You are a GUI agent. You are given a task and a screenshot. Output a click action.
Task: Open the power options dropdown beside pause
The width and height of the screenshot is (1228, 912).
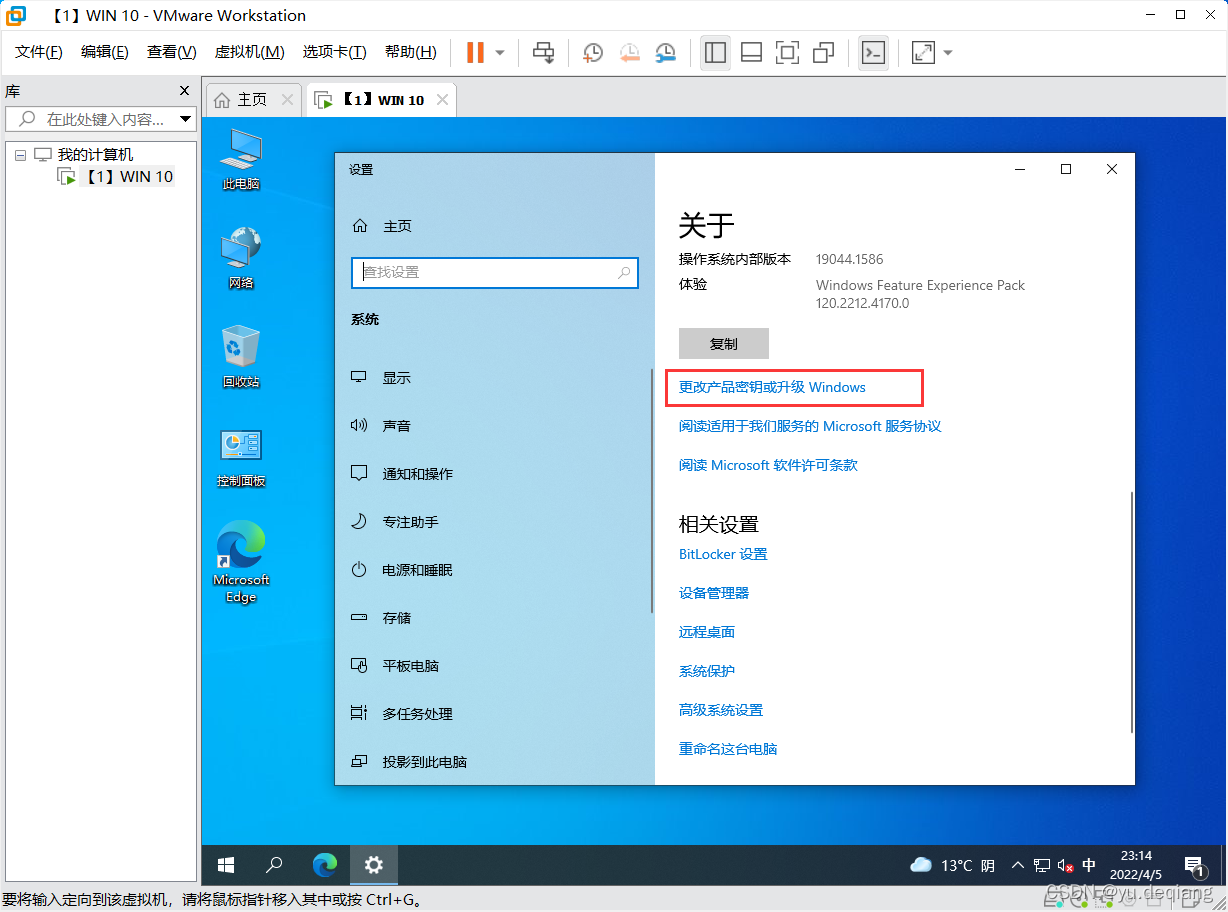(x=500, y=52)
